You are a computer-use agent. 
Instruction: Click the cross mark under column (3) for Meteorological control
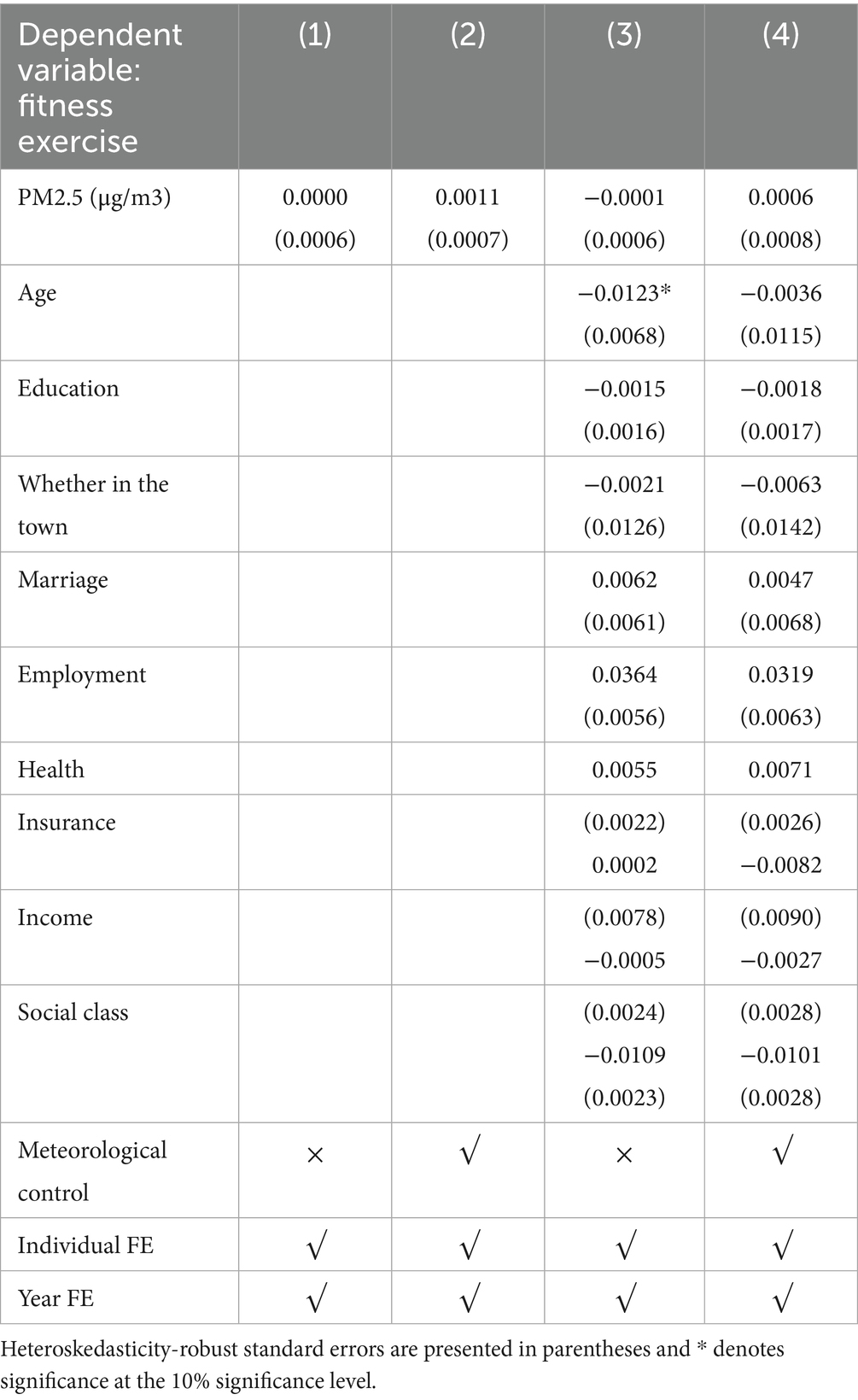pyautogui.click(x=624, y=1155)
